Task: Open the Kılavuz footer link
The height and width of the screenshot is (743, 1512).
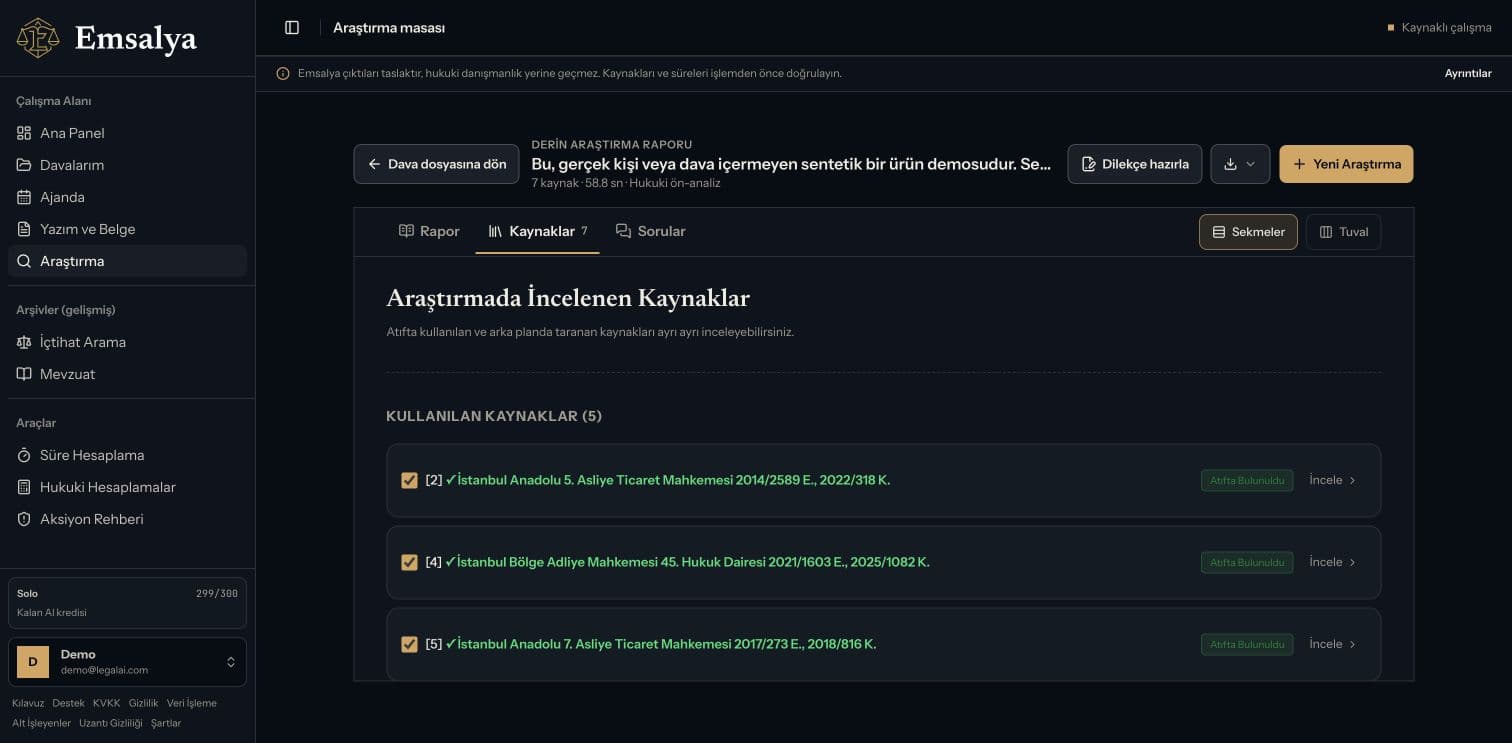Action: [x=28, y=703]
